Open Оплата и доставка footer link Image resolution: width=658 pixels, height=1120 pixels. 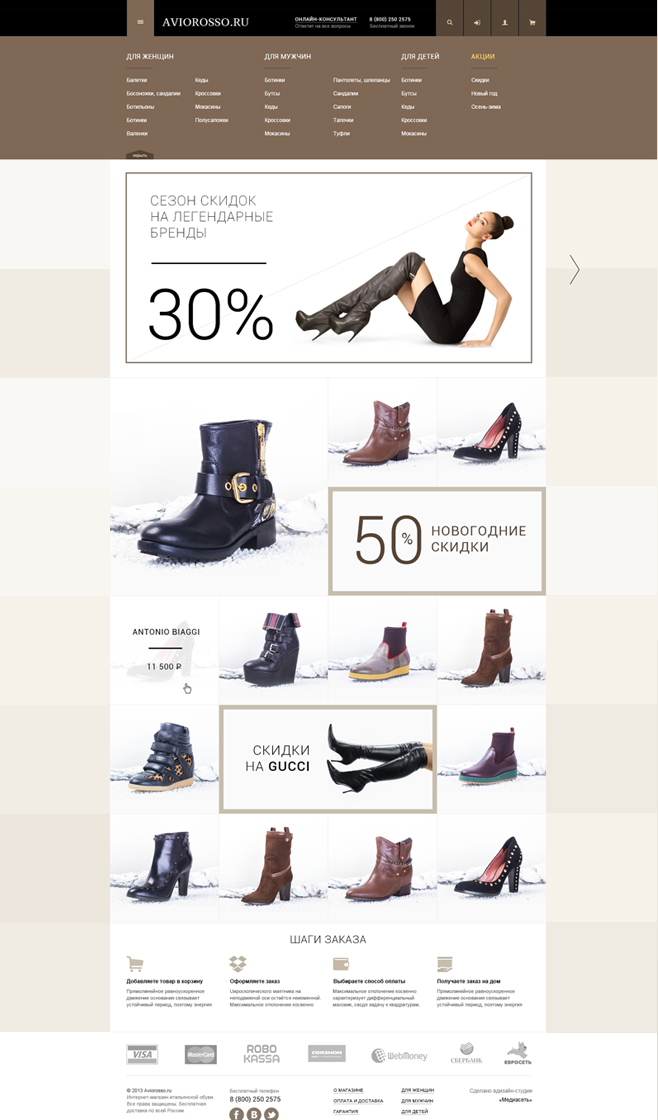click(x=358, y=1101)
